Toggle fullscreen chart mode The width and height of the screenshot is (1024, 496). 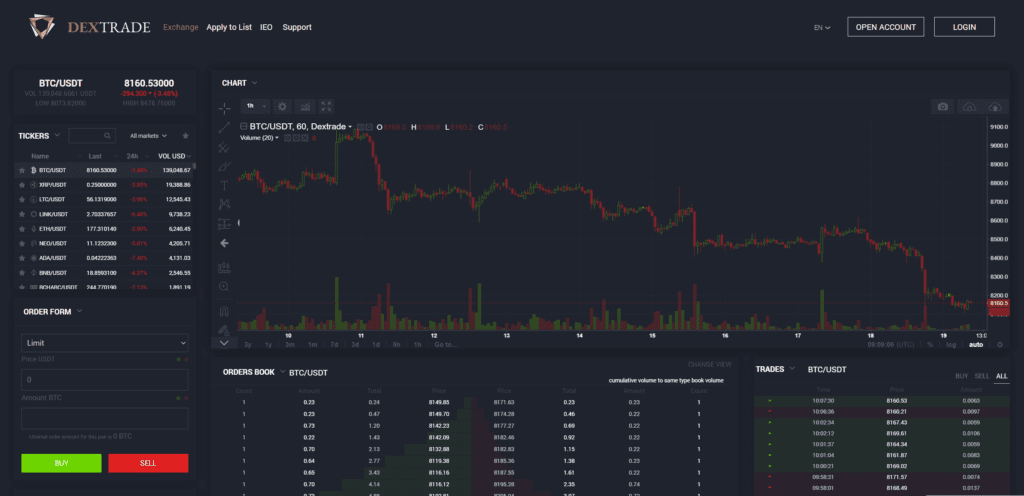(x=326, y=106)
